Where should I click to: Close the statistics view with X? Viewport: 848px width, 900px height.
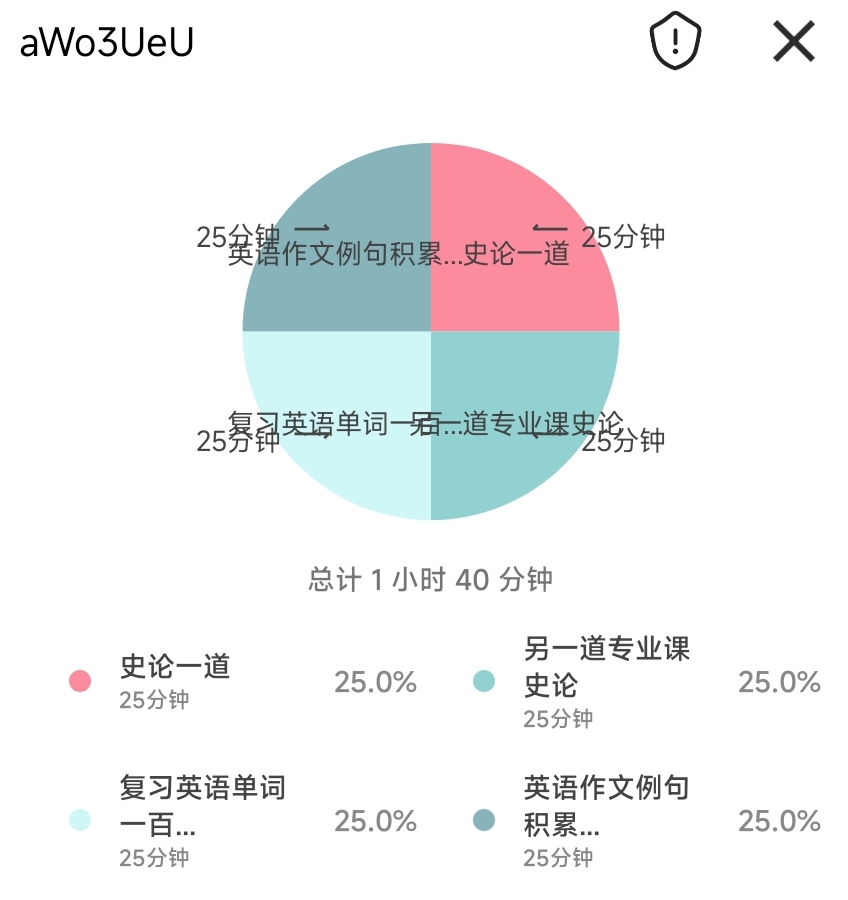coord(794,42)
